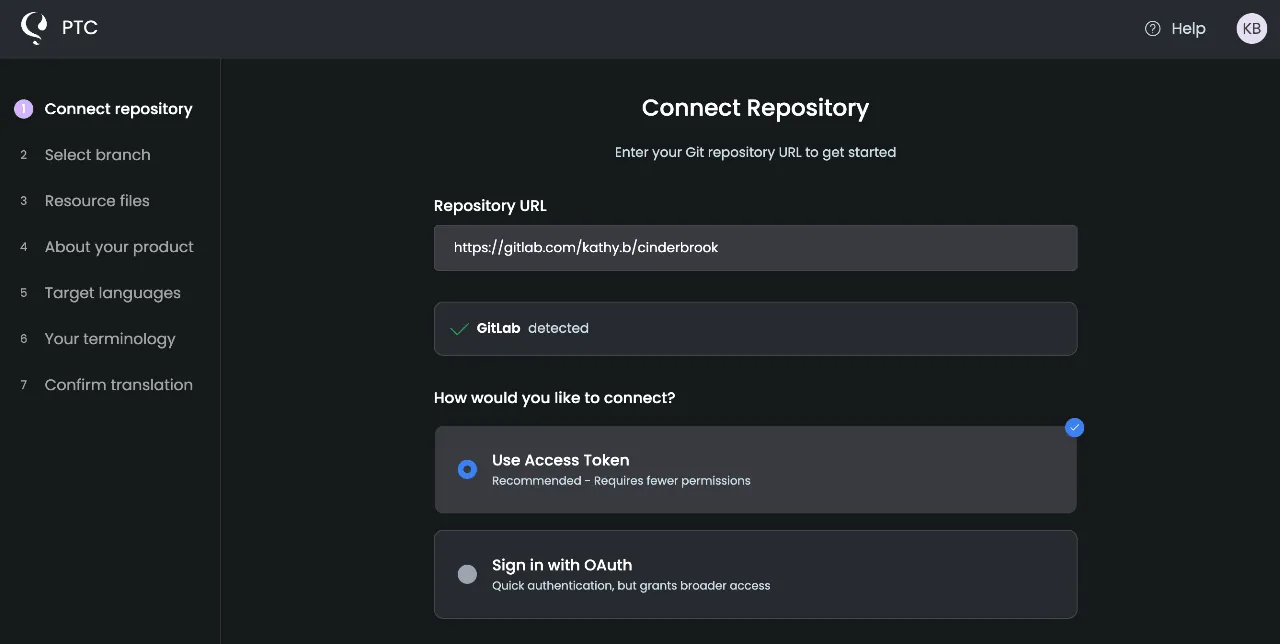
Task: Go to Connect repository step
Action: 118,109
